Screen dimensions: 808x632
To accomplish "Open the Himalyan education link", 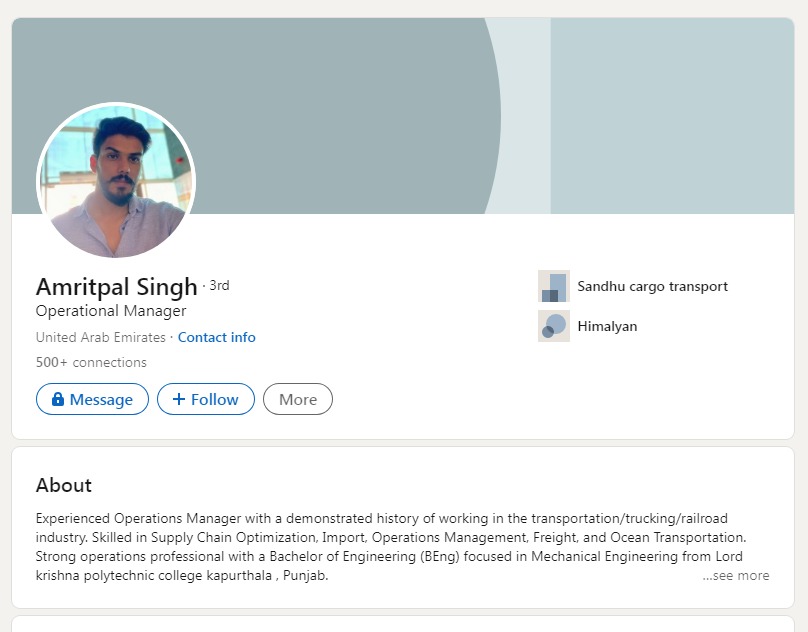I will pyautogui.click(x=607, y=326).
